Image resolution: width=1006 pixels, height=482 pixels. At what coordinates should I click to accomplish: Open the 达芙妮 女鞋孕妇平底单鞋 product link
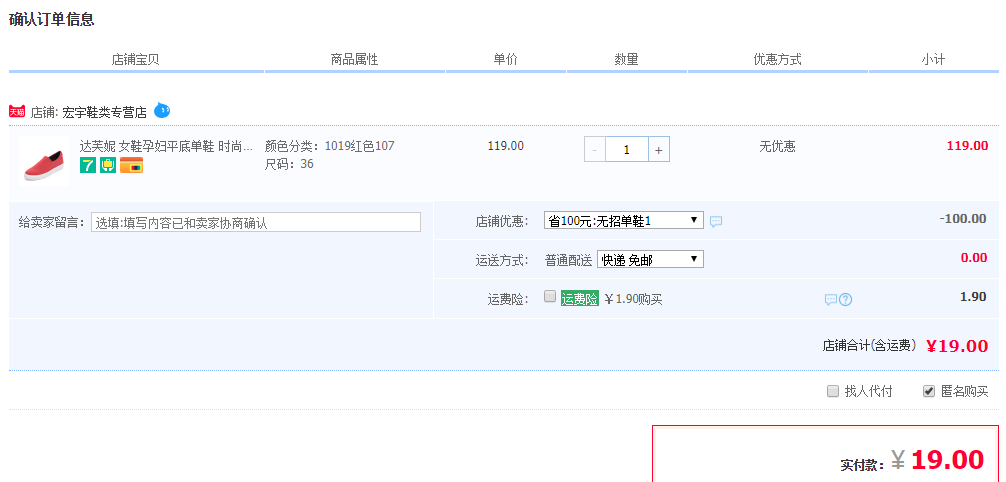click(166, 146)
